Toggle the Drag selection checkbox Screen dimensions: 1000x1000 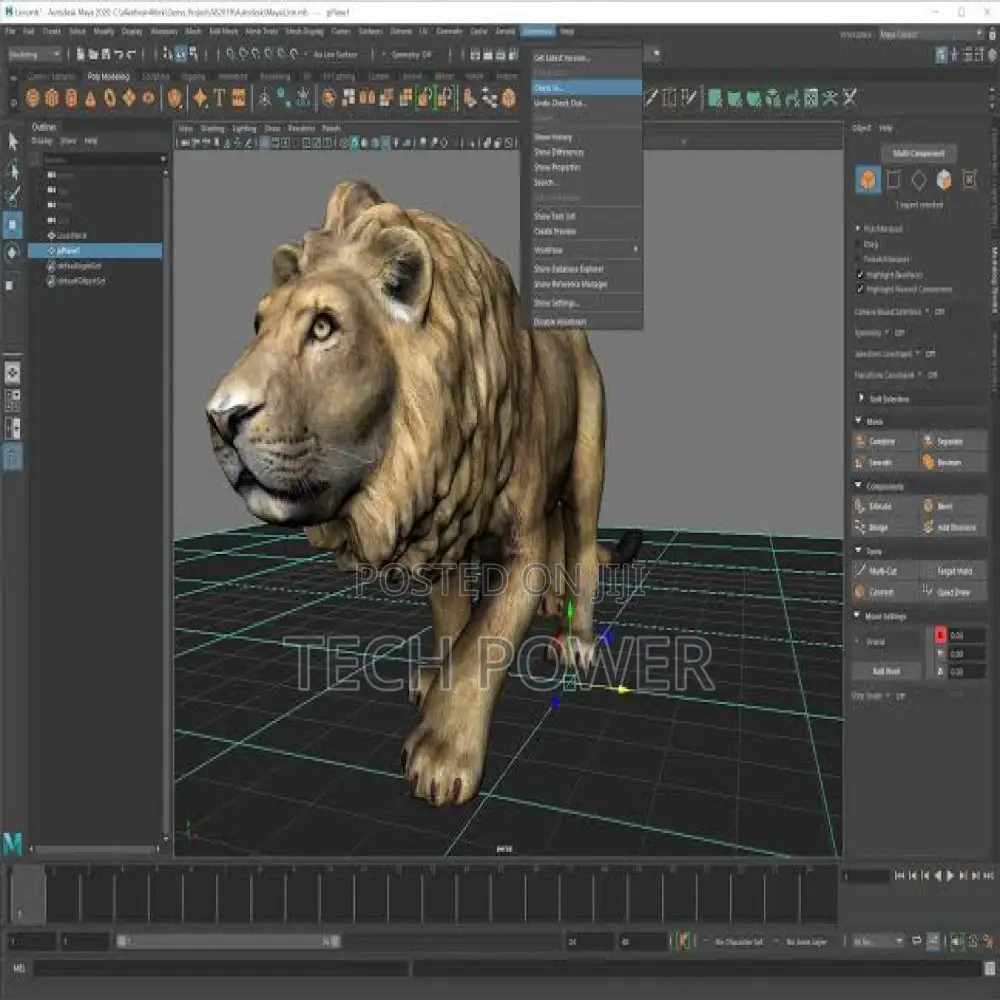click(858, 244)
